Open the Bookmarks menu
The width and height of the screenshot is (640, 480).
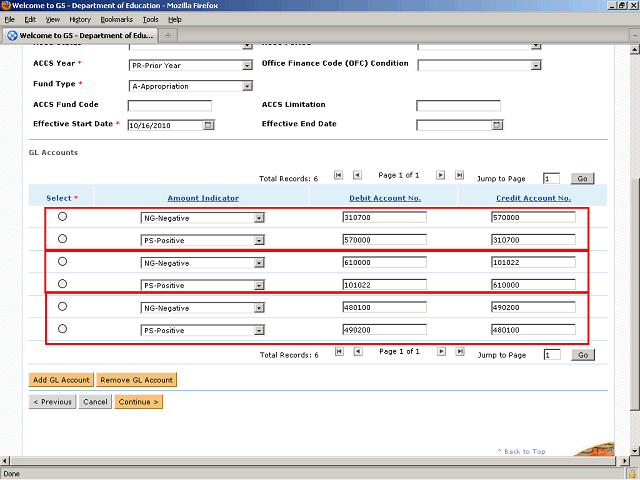(116, 19)
